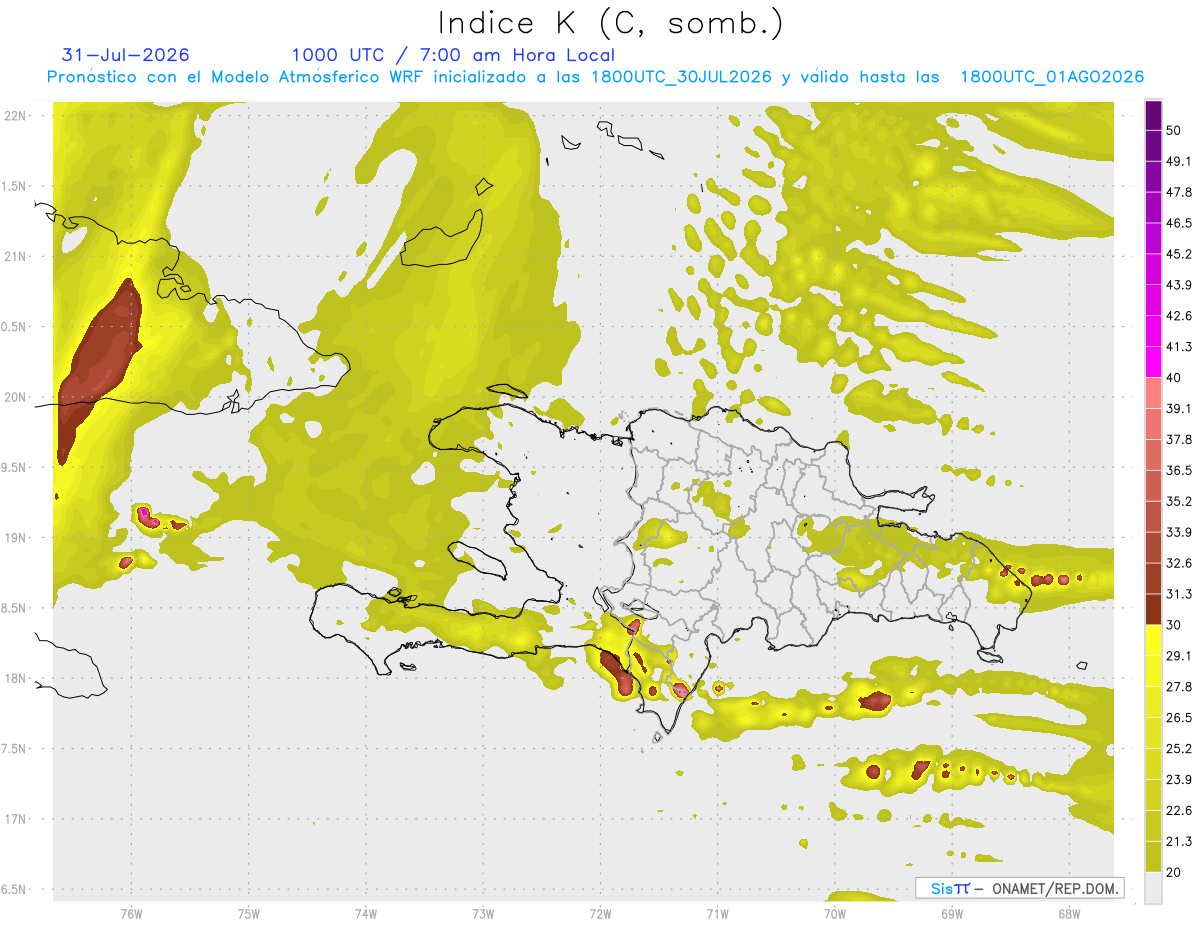Click the 68W longitude label
The height and width of the screenshot is (927, 1200).
(x=1069, y=913)
